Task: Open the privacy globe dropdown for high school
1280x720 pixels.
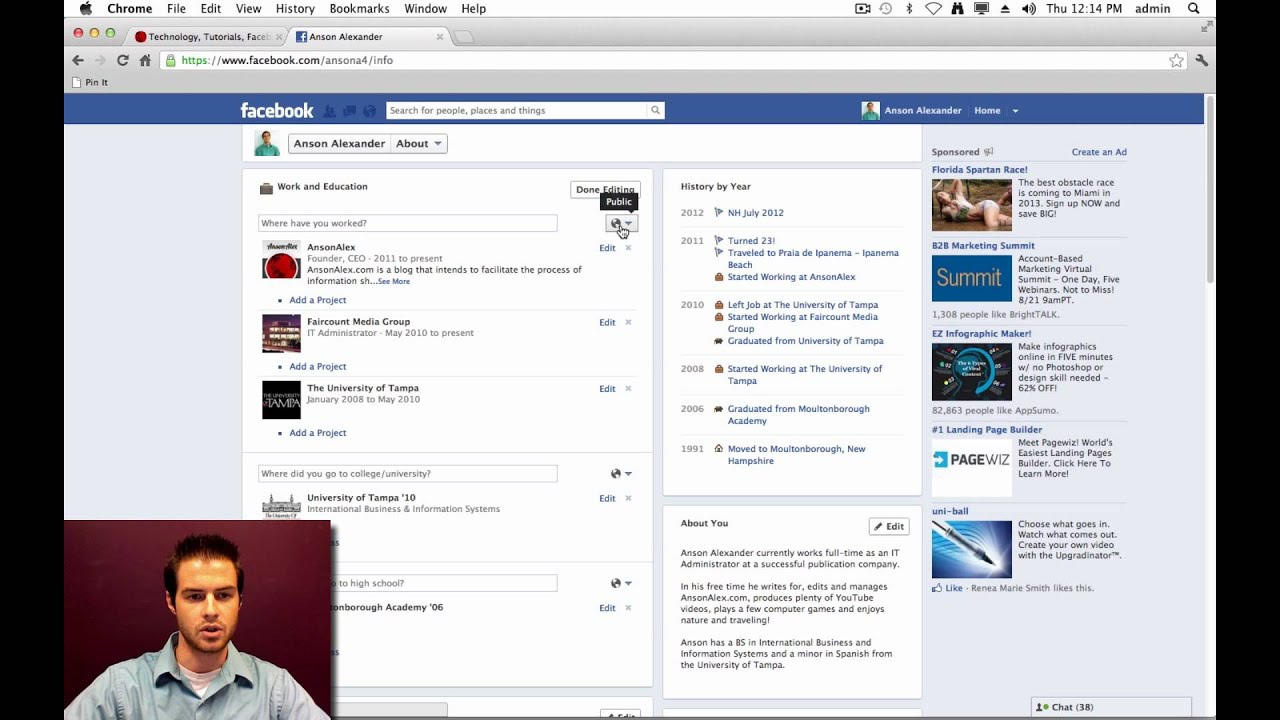Action: [621, 583]
